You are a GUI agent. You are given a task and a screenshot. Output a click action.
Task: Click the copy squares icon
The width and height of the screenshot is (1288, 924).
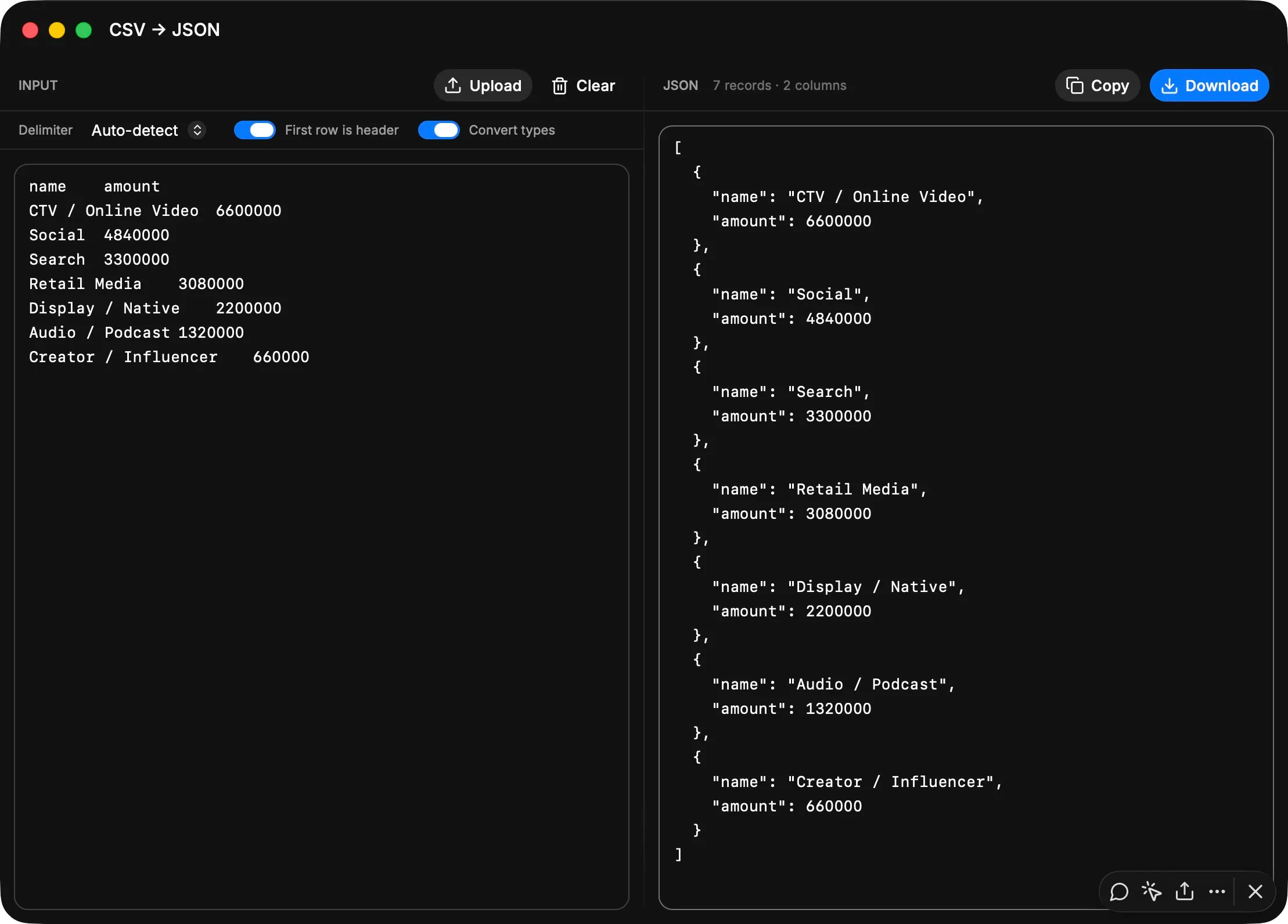[x=1075, y=85]
